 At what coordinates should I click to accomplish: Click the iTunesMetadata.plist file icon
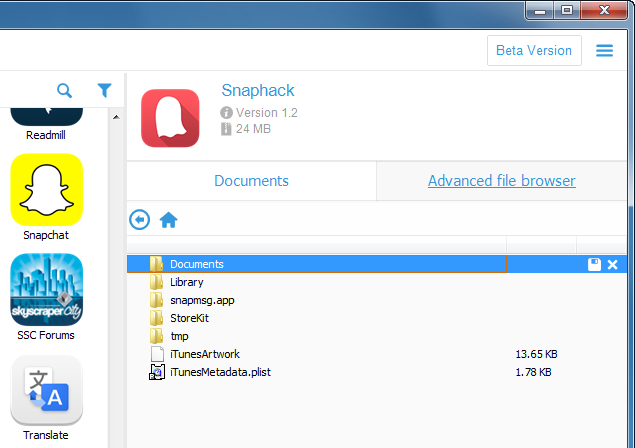point(157,372)
